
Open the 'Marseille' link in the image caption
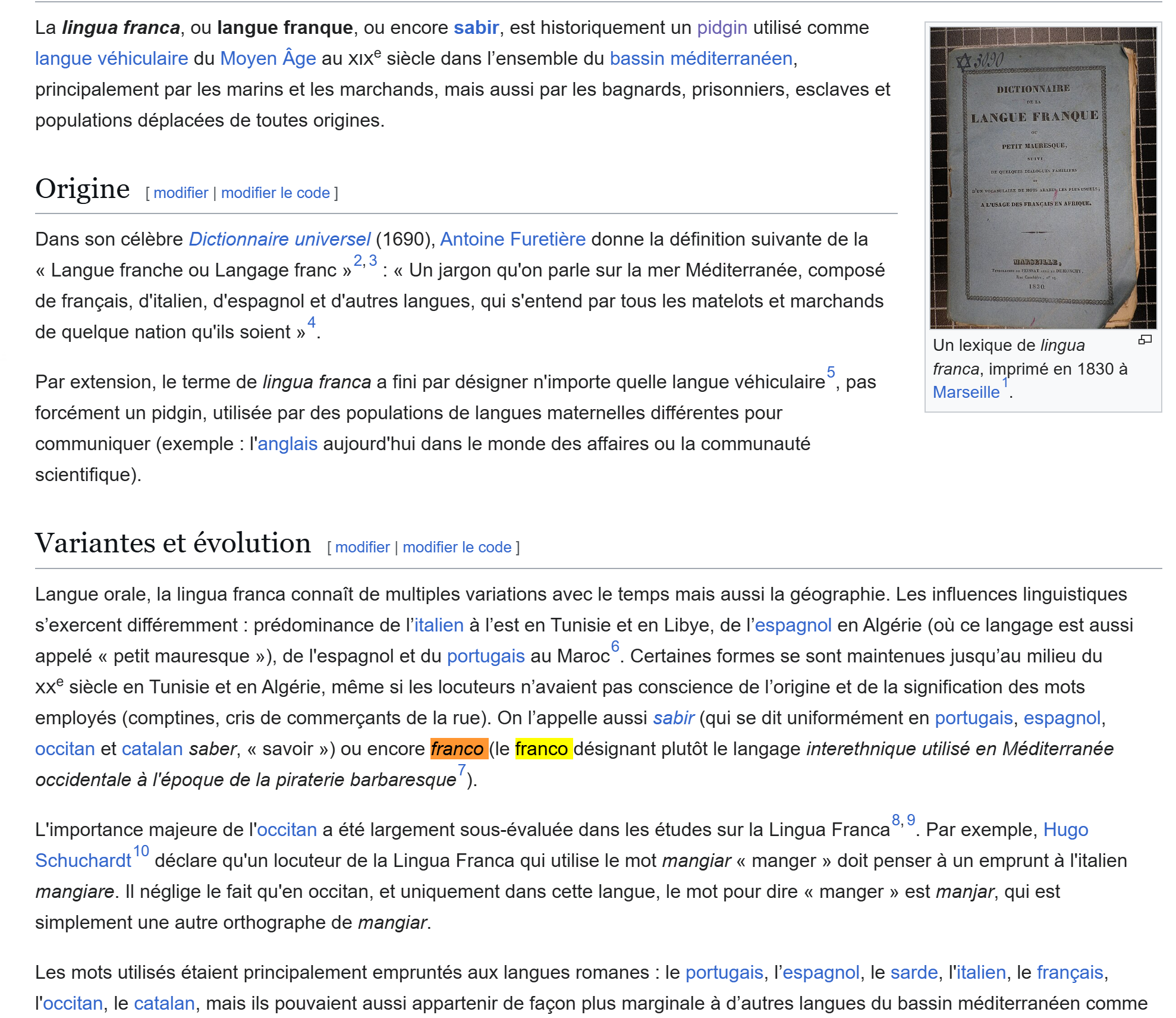(966, 392)
